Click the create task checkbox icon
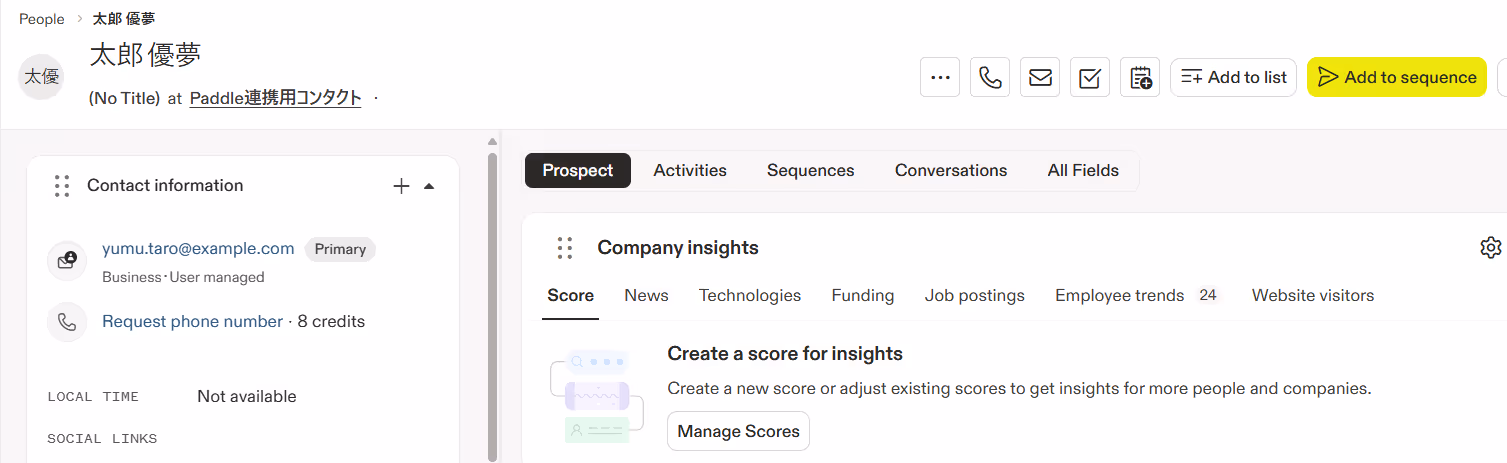1507x463 pixels. click(x=1090, y=77)
